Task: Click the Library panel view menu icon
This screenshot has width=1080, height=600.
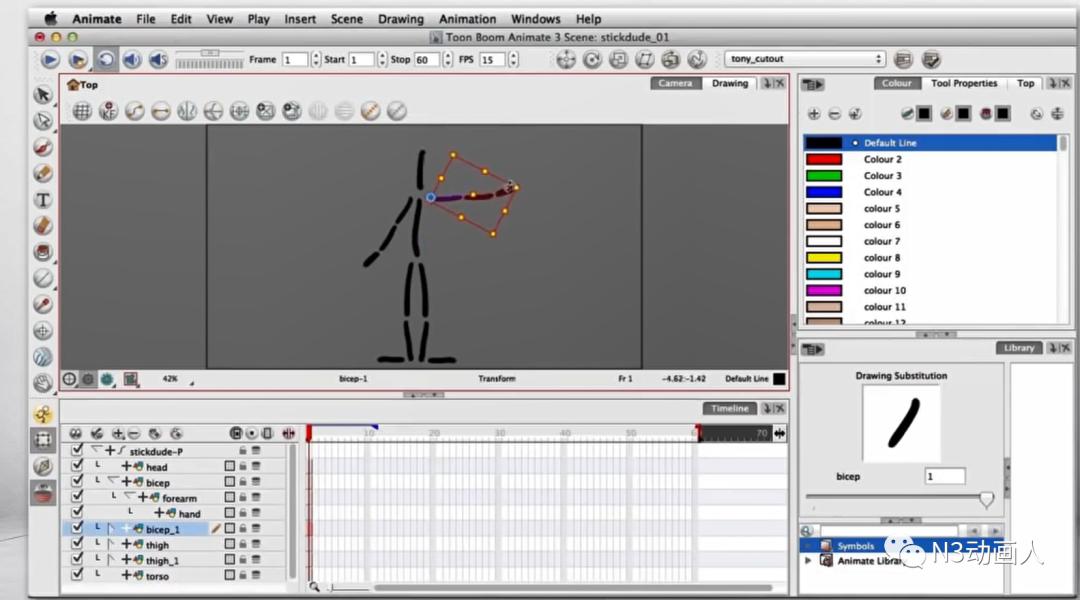Action: pyautogui.click(x=813, y=349)
